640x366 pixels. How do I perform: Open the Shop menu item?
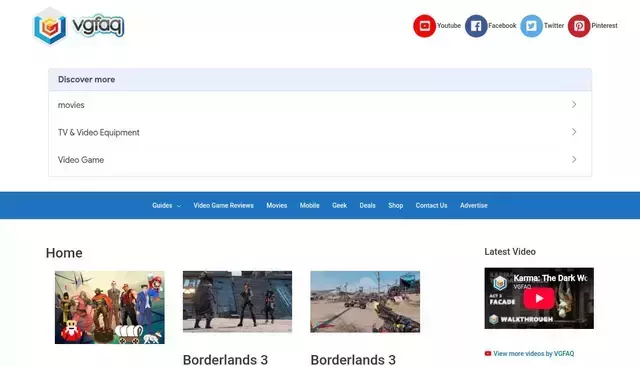(396, 205)
